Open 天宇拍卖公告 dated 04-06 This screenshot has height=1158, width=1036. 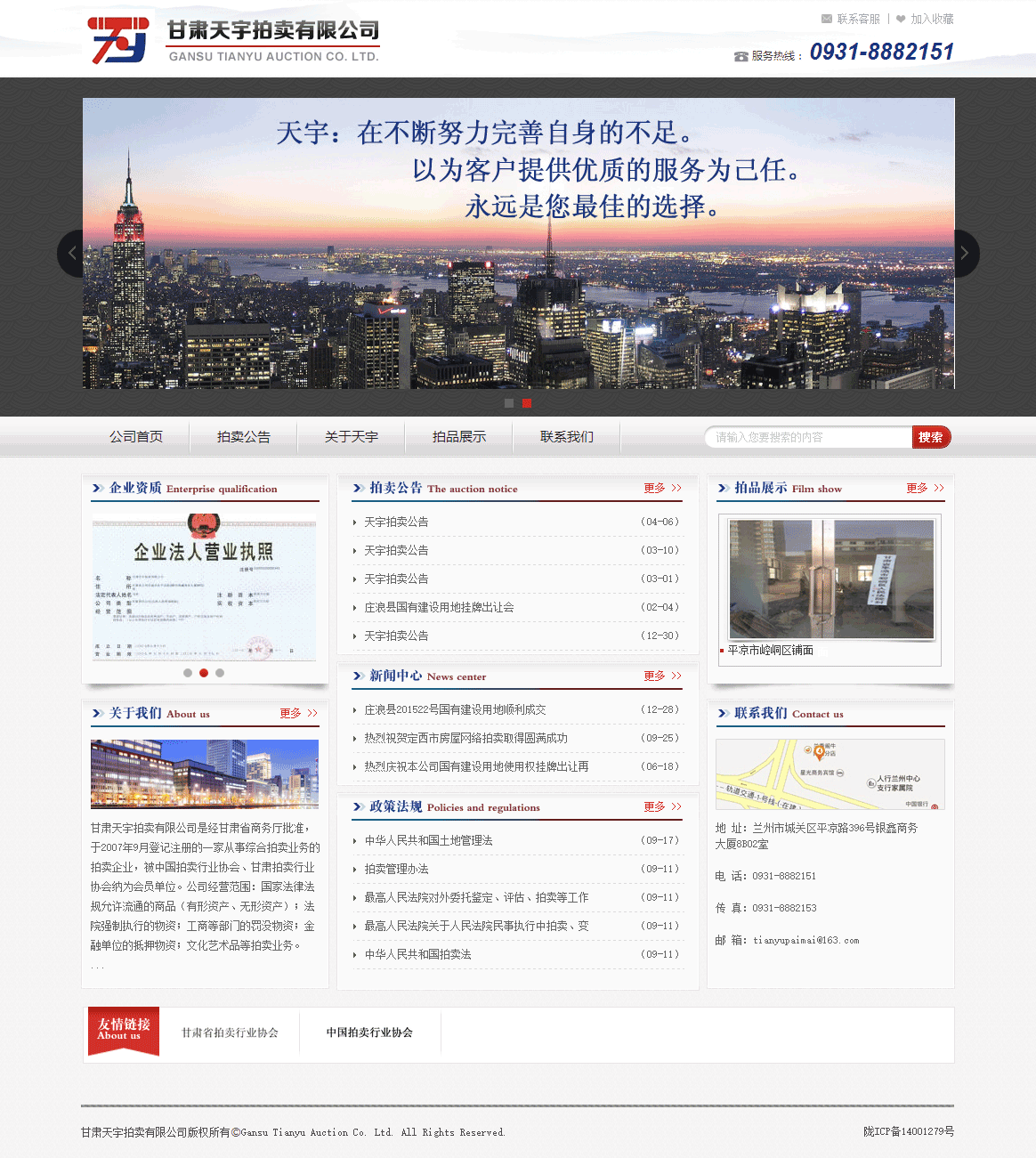click(x=396, y=522)
